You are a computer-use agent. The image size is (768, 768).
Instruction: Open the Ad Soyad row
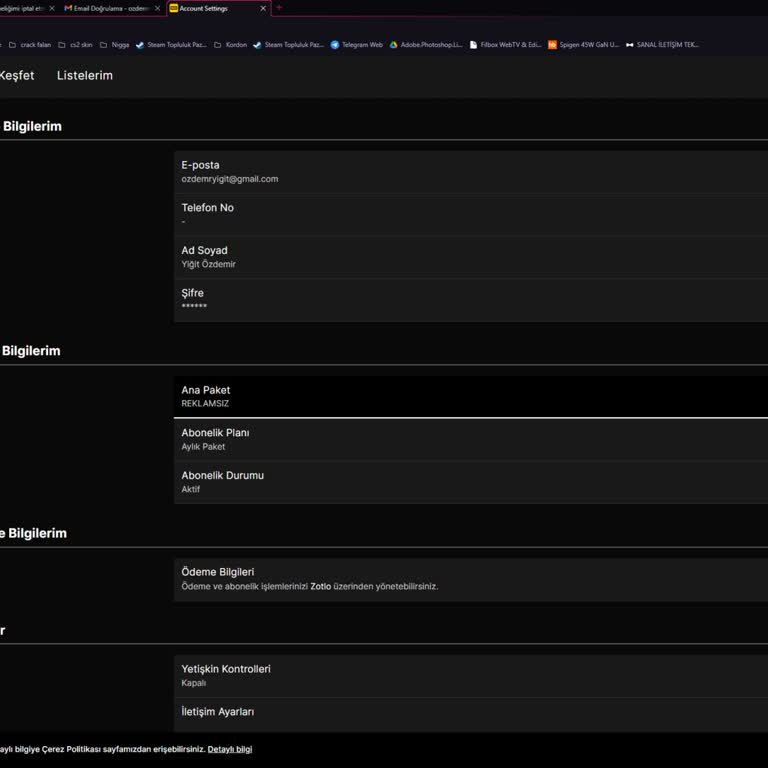[471, 257]
